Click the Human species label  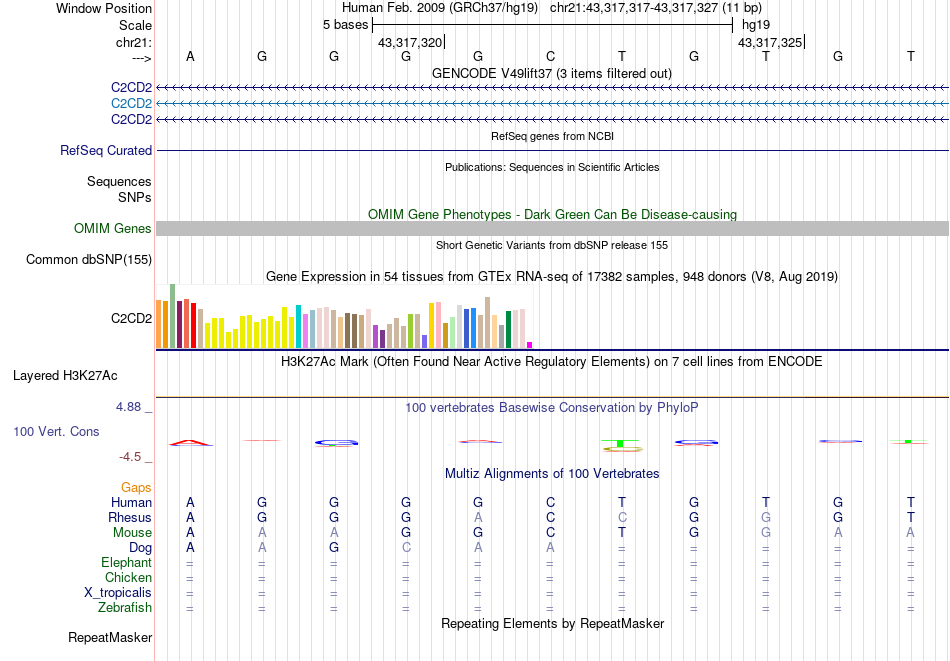click(x=131, y=502)
